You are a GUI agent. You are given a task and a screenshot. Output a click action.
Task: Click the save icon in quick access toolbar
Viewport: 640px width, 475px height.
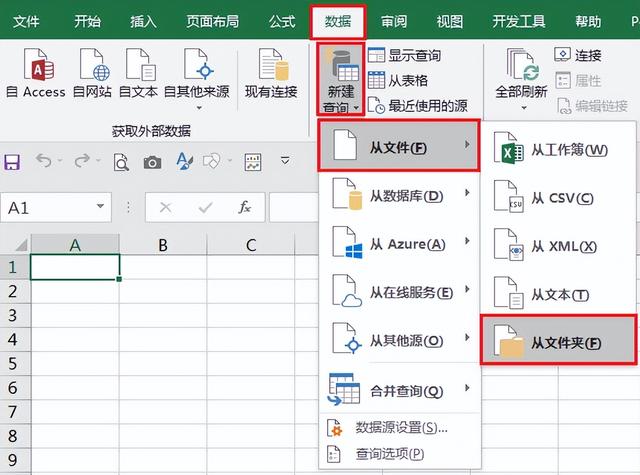click(14, 162)
